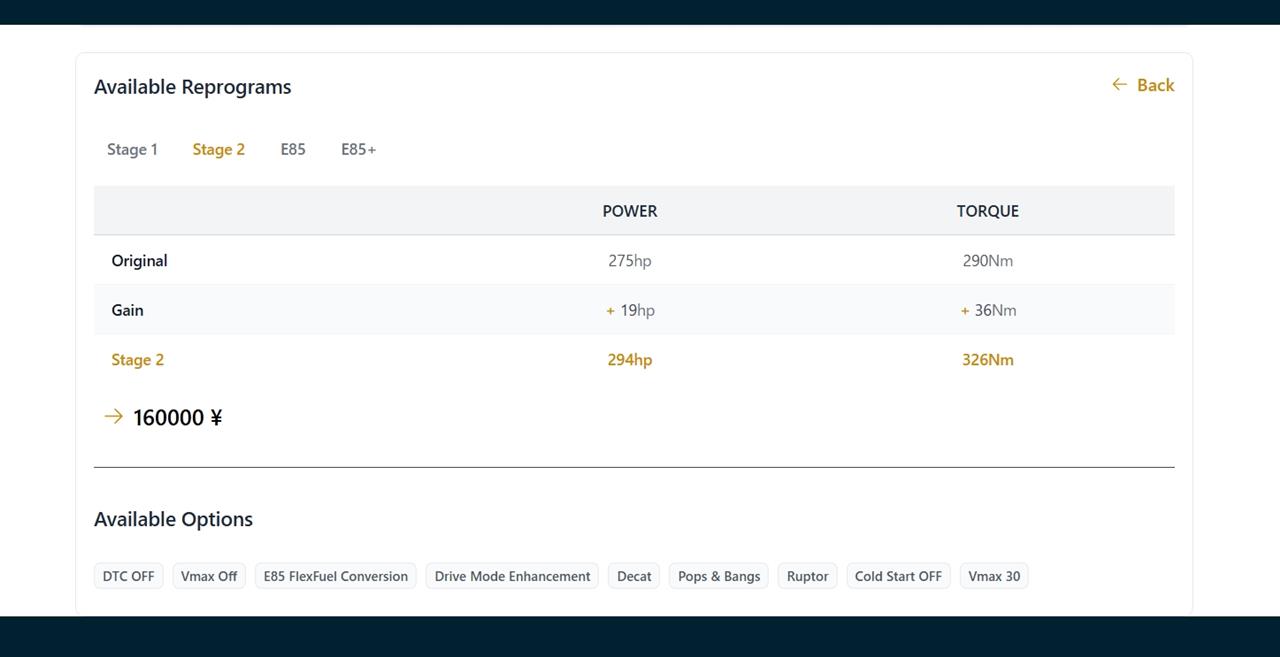1280x657 pixels.
Task: Click the Cold Start OFF tag
Action: [x=898, y=576]
